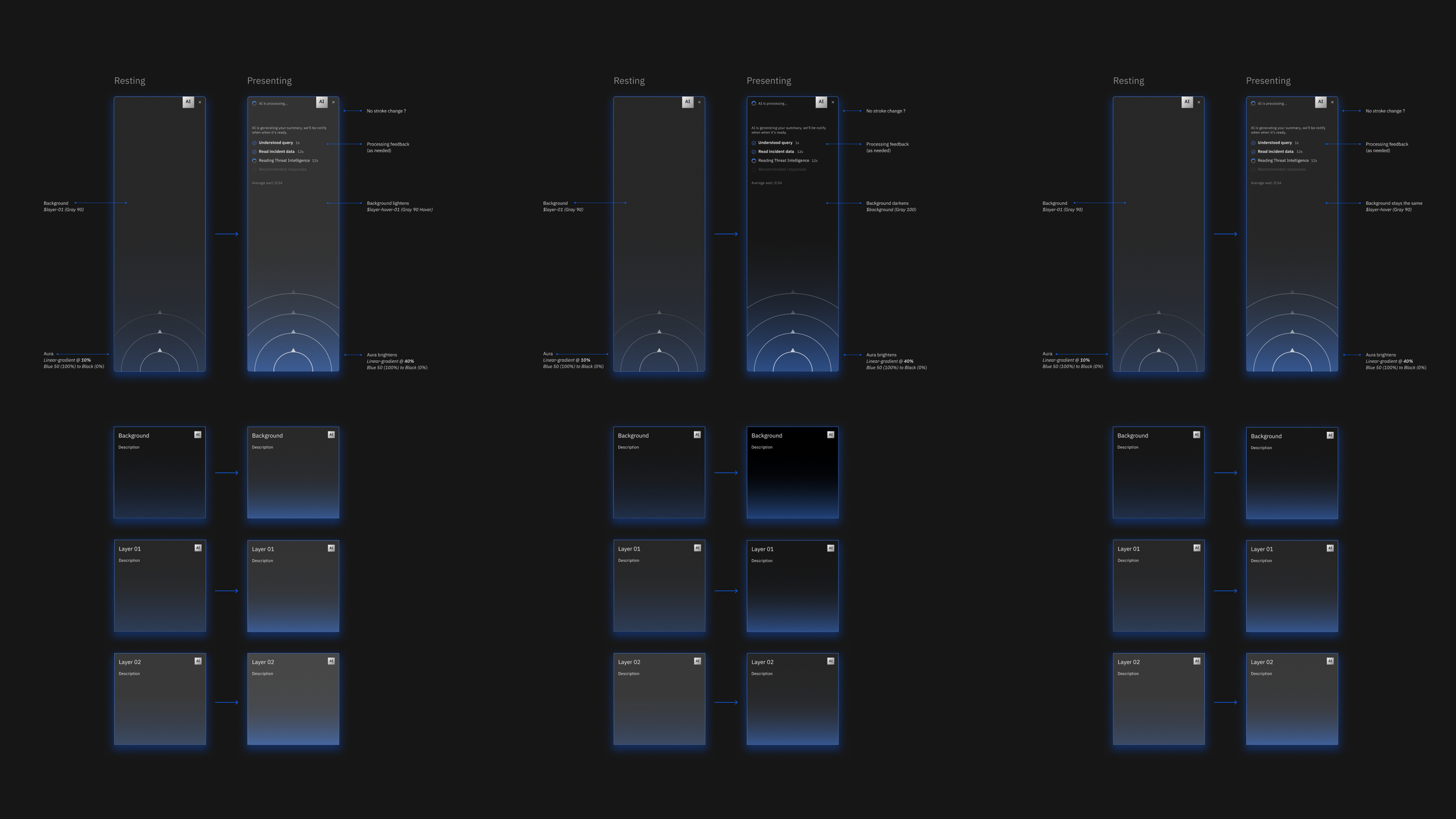The height and width of the screenshot is (819, 1456).
Task: Click Reading Threat Intelligence spinner, "stays the same" panel
Action: coord(1253,161)
